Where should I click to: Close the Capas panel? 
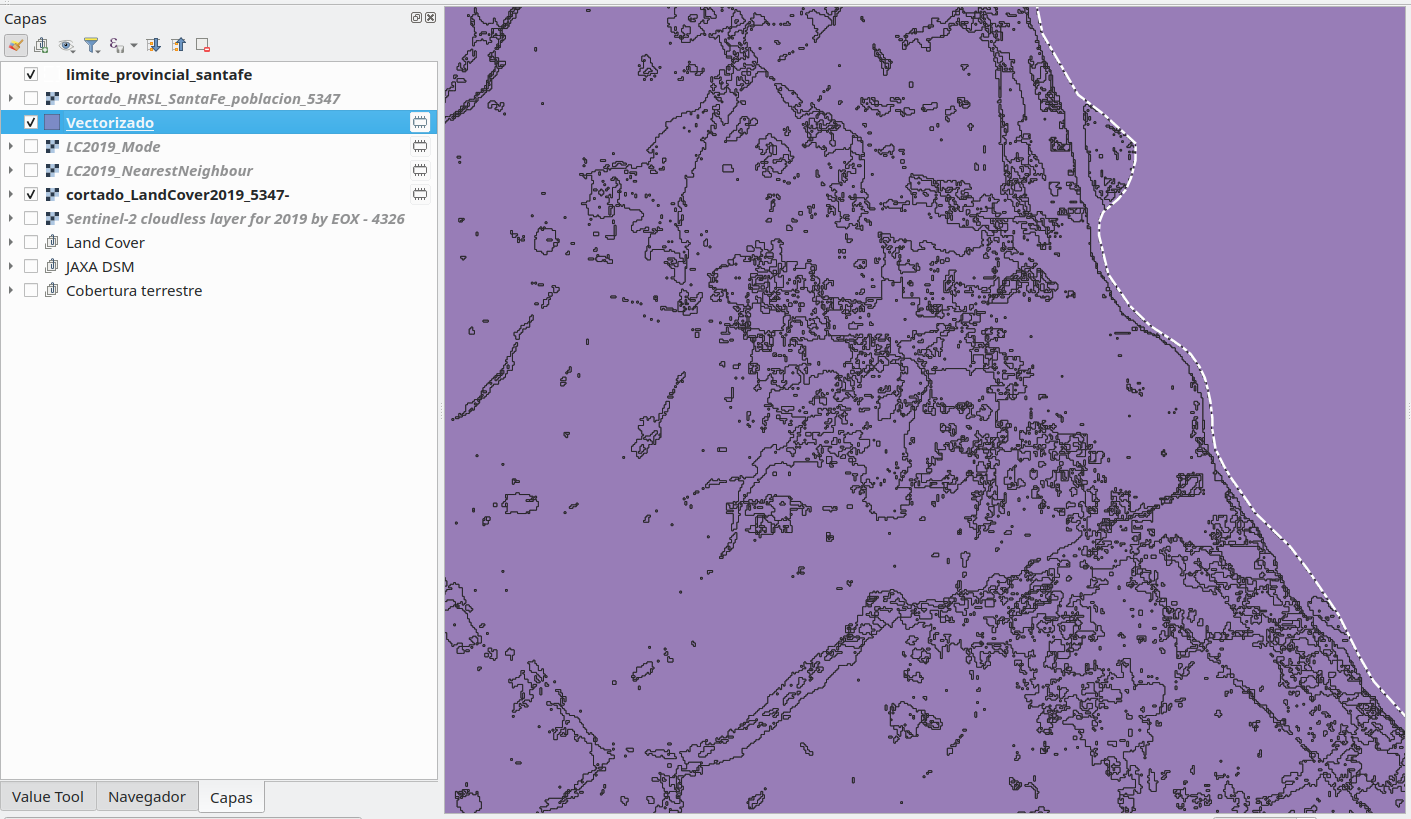430,18
